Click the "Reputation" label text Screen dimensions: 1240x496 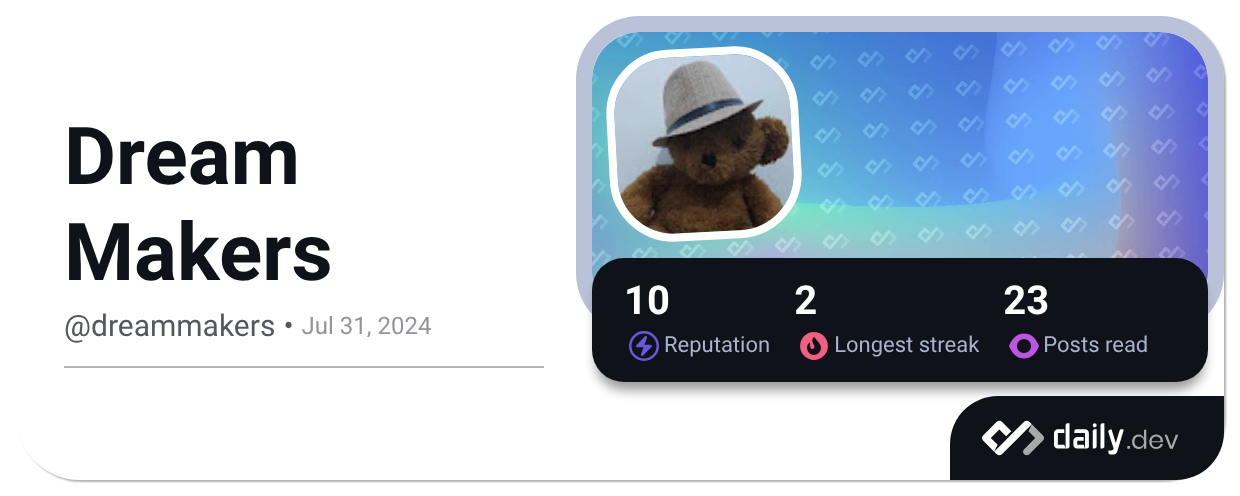[x=717, y=345]
